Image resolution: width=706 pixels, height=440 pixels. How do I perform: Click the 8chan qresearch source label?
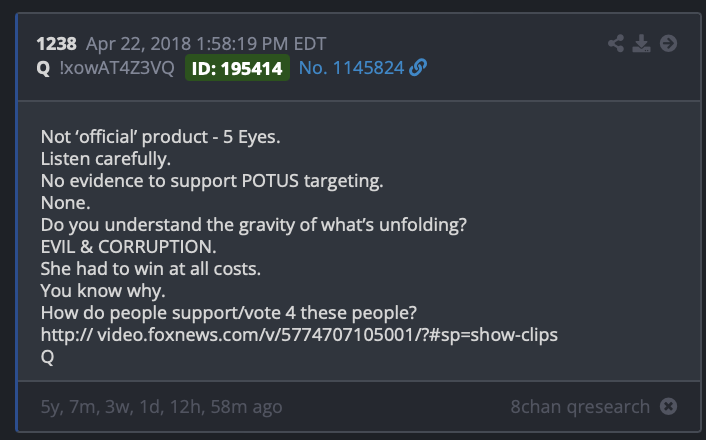pyautogui.click(x=580, y=407)
